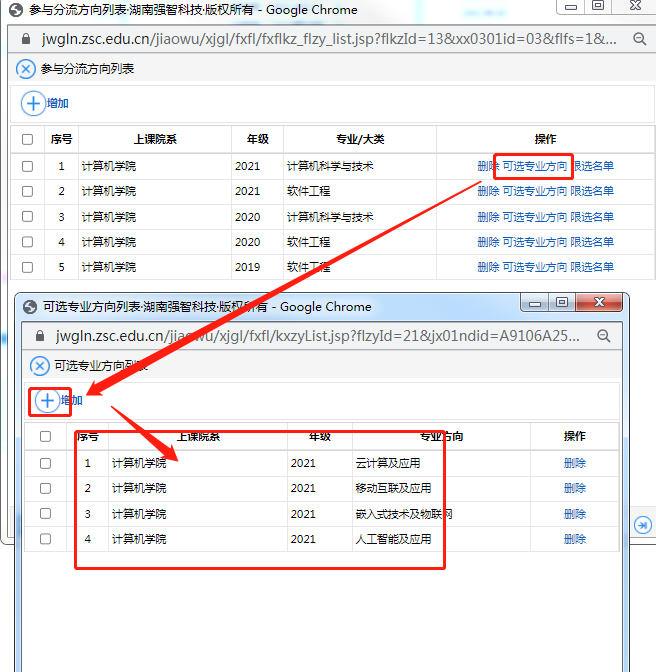Click lock icon in the lower popup address bar
This screenshot has height=672, width=656.
click(40, 336)
